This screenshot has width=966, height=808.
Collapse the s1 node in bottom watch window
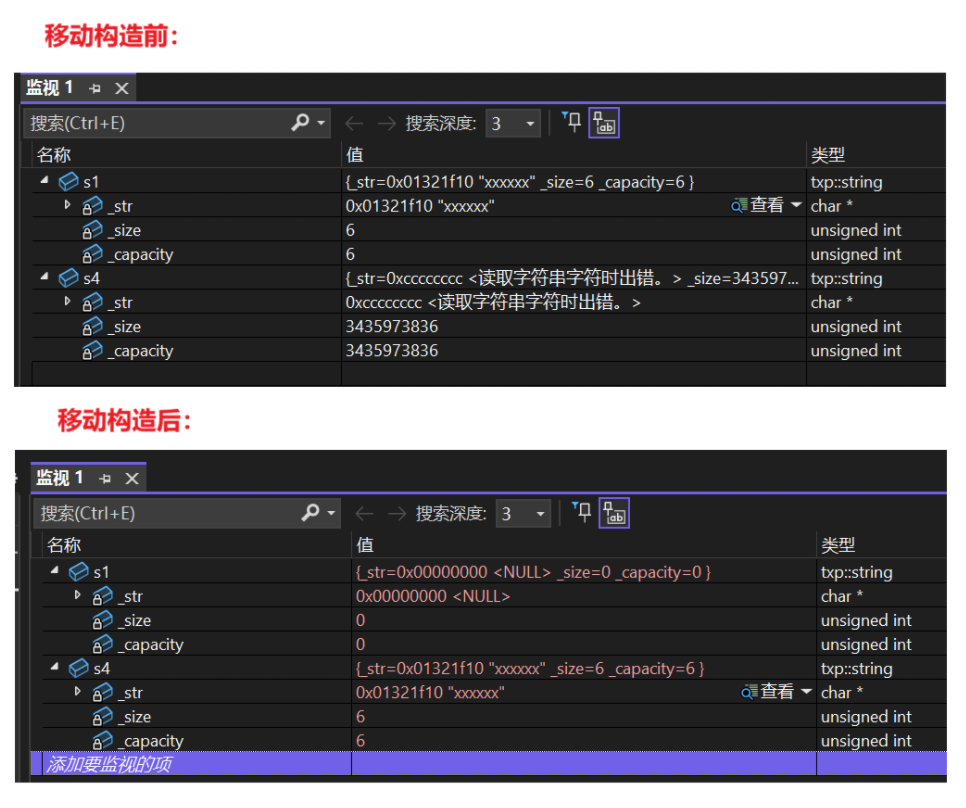click(x=54, y=570)
